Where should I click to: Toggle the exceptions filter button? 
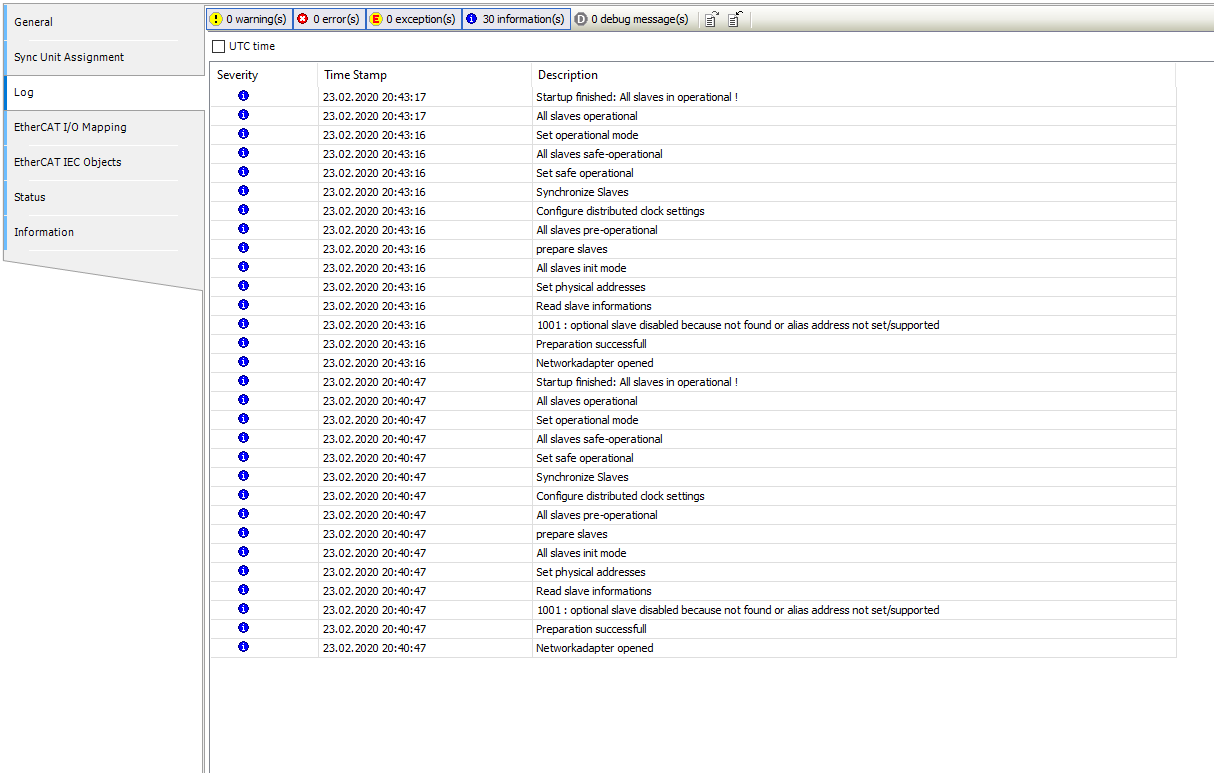tap(413, 19)
